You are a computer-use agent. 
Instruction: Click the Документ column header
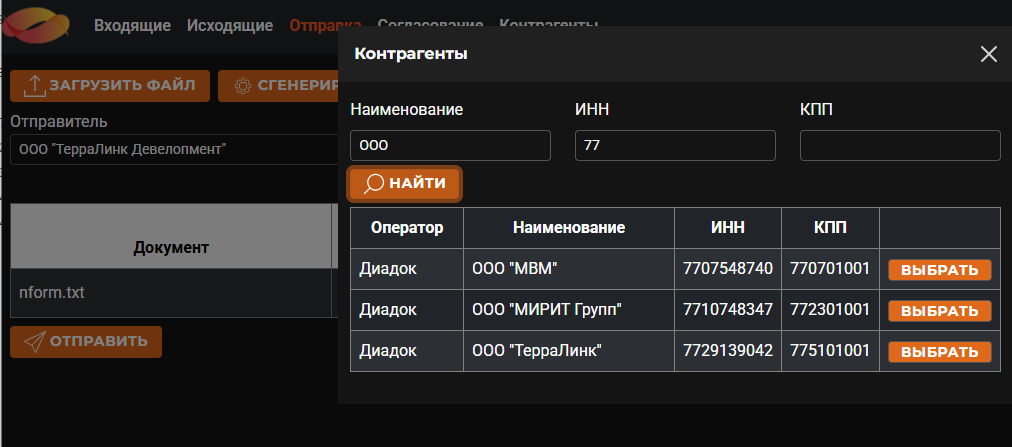[171, 247]
